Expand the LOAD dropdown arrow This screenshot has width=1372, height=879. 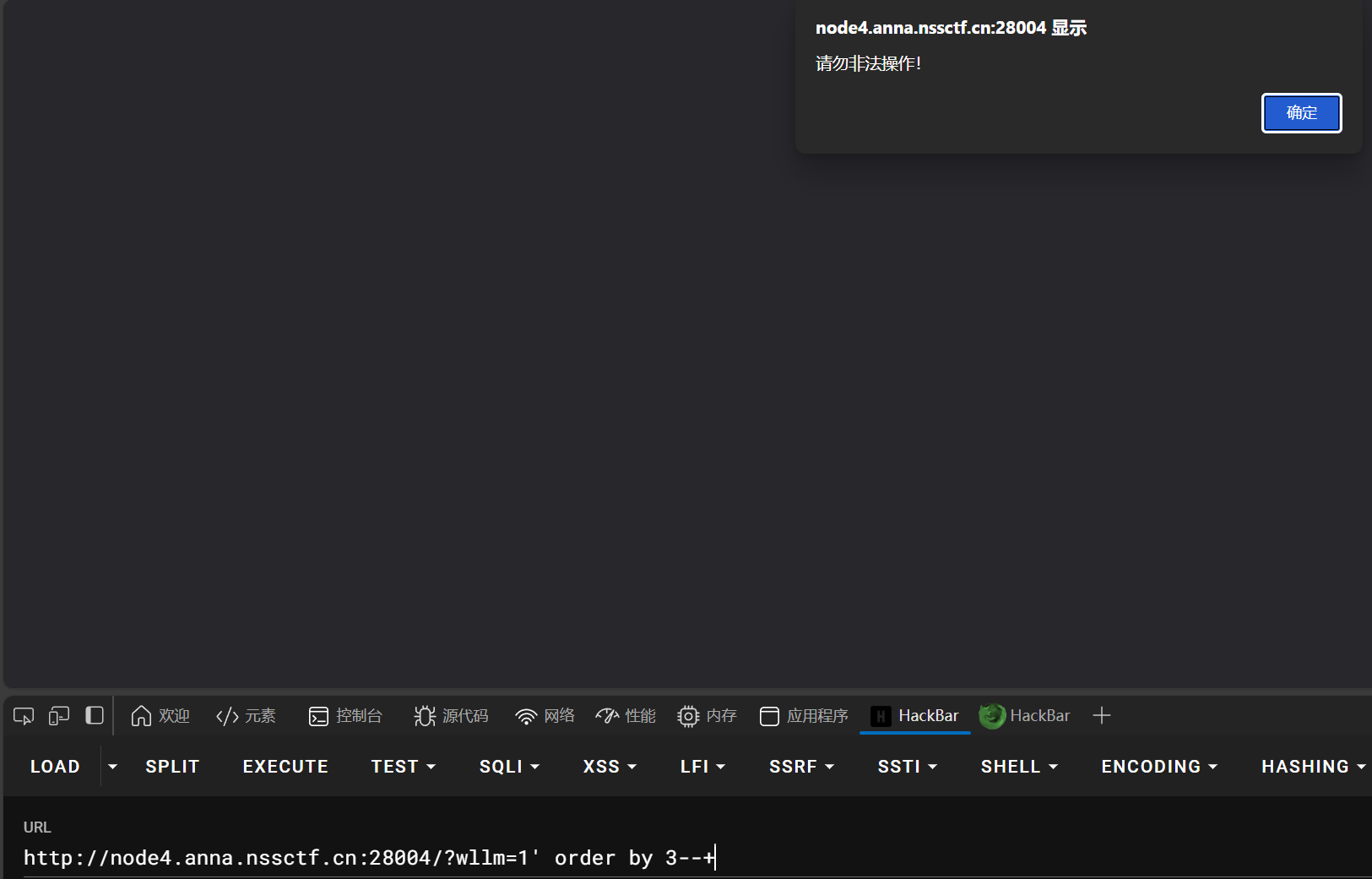click(112, 767)
